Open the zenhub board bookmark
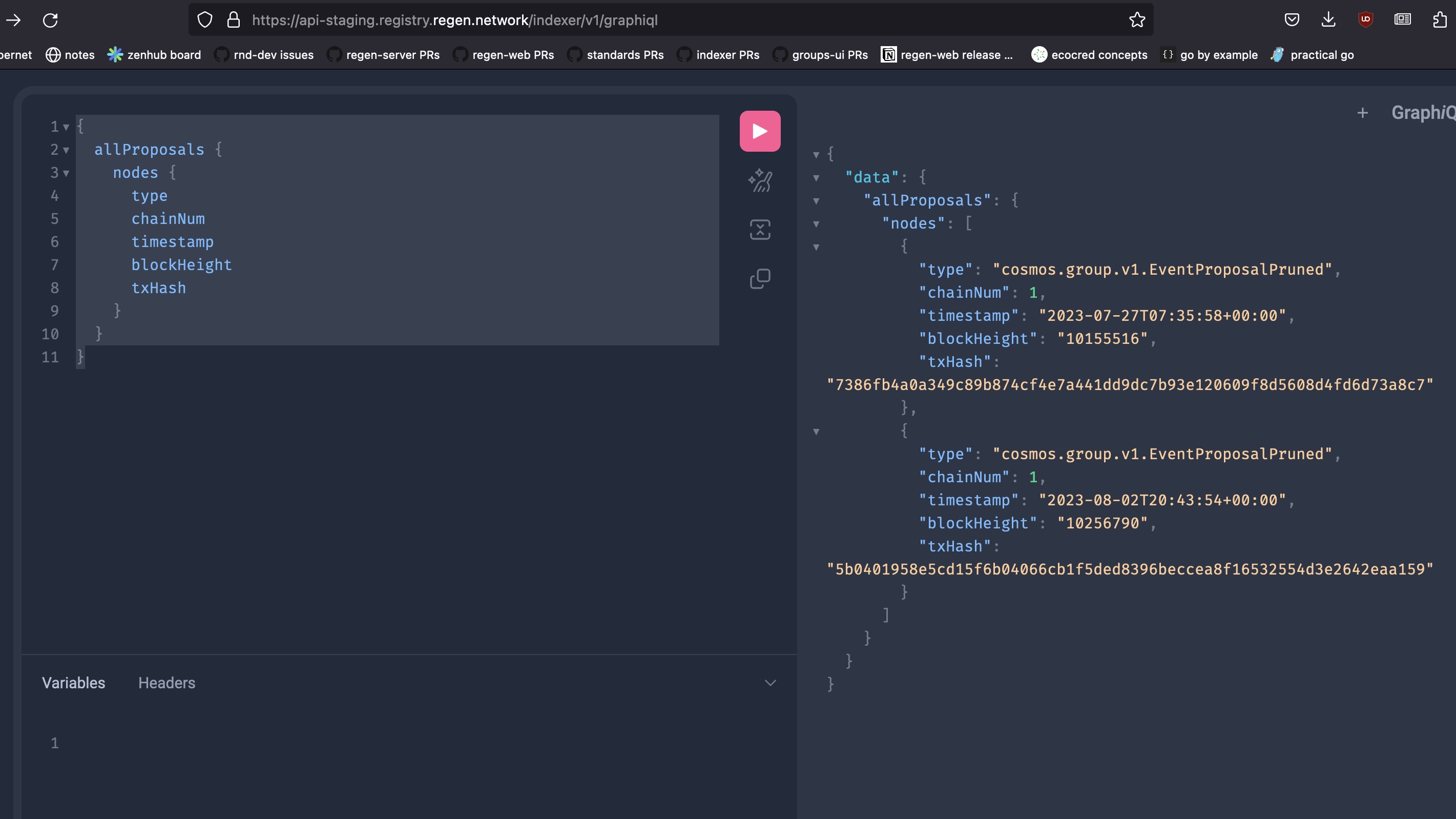 point(154,55)
